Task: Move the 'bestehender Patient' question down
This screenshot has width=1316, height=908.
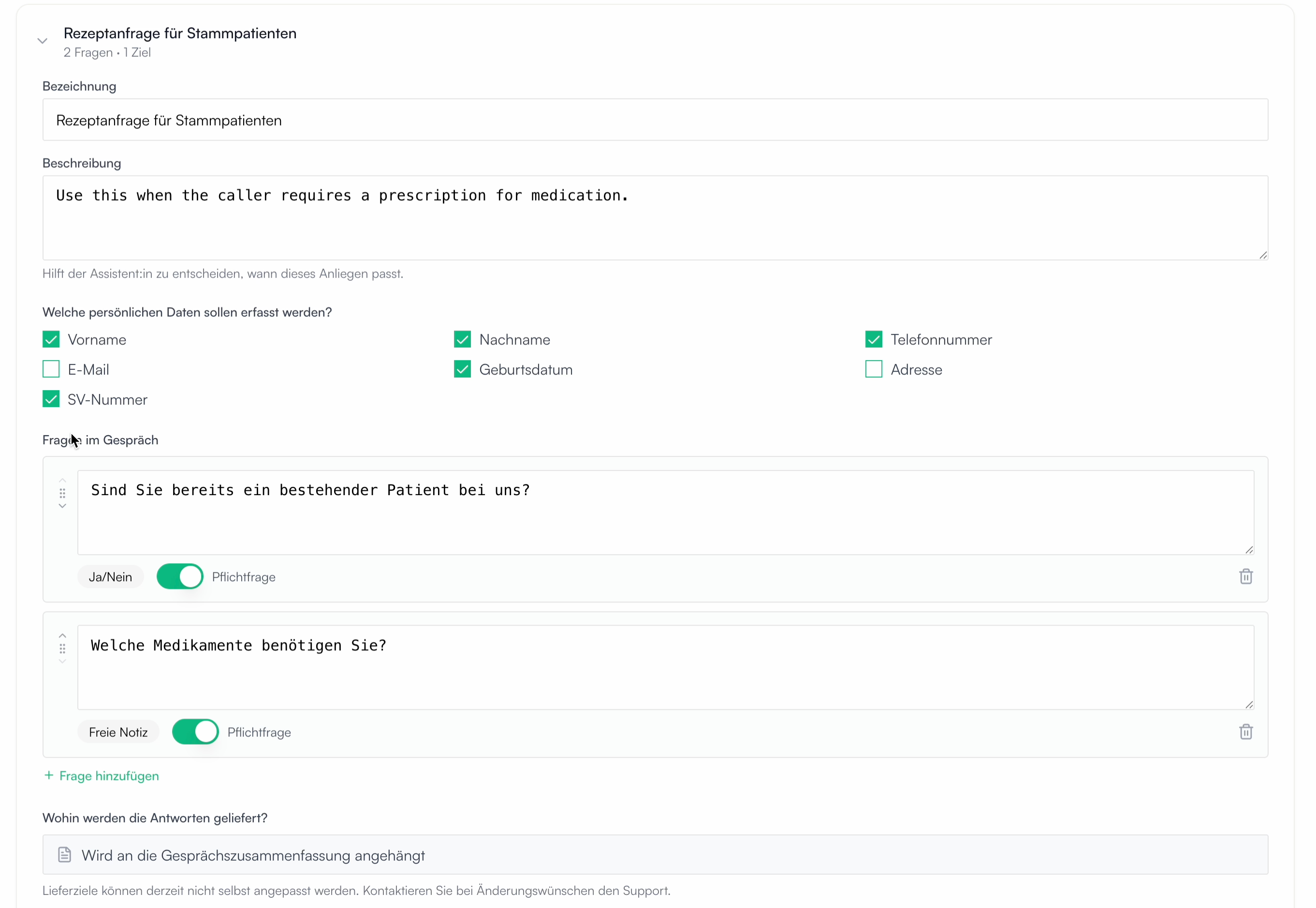Action: pyautogui.click(x=62, y=506)
